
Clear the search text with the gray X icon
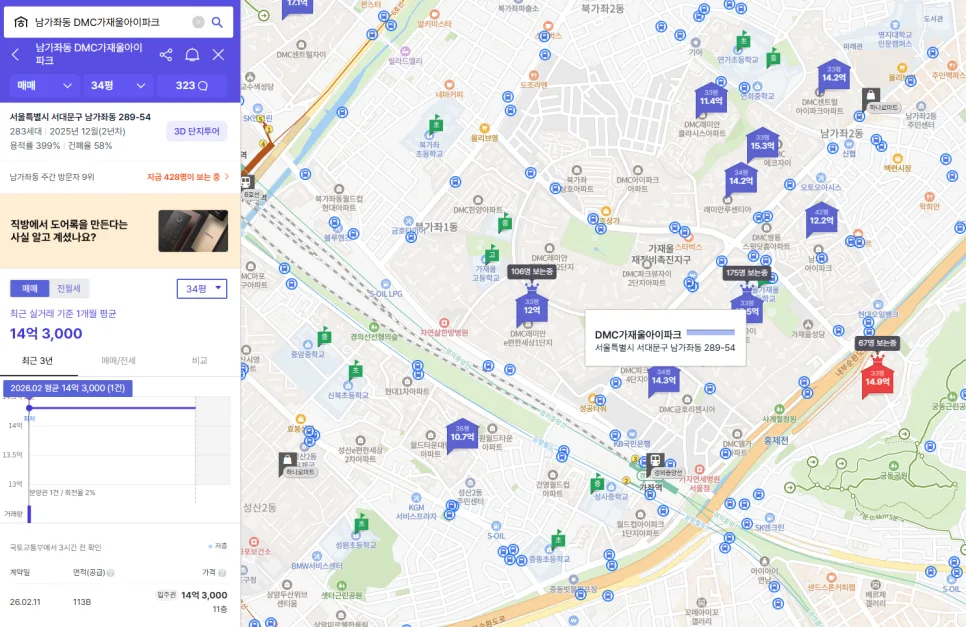[x=198, y=22]
